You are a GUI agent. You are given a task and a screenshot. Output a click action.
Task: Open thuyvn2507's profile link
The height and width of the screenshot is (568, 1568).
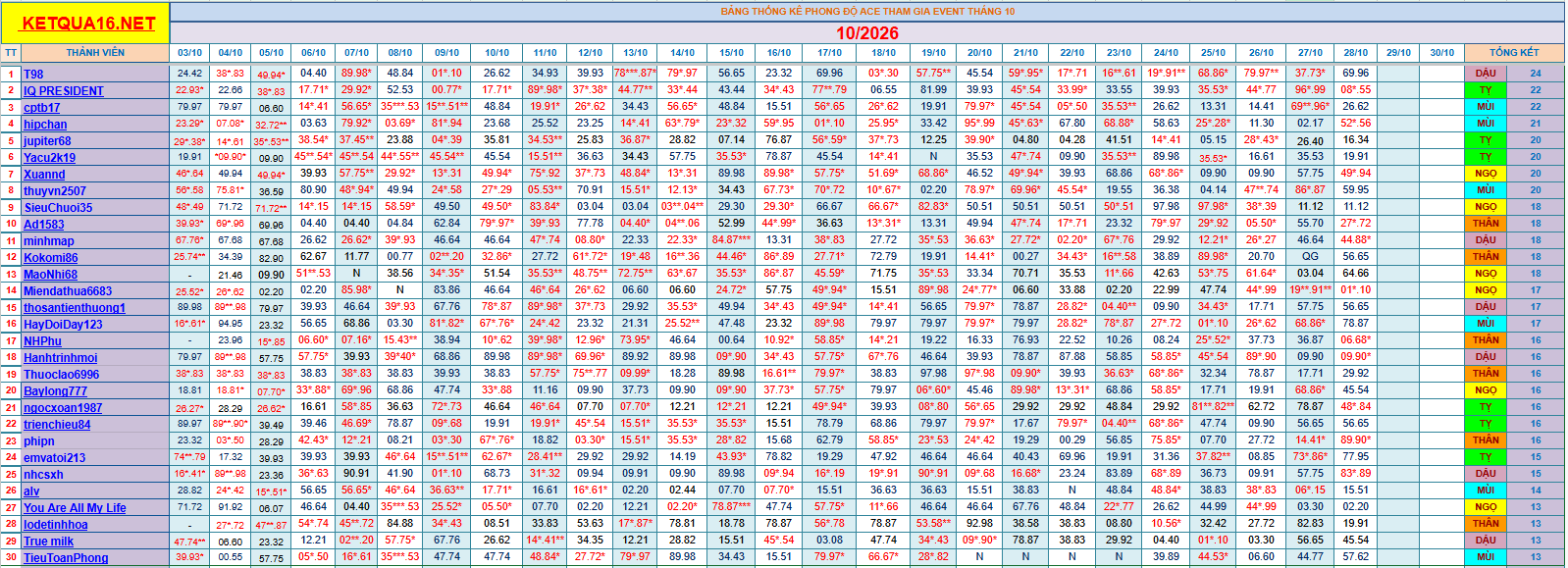pyautogui.click(x=55, y=191)
